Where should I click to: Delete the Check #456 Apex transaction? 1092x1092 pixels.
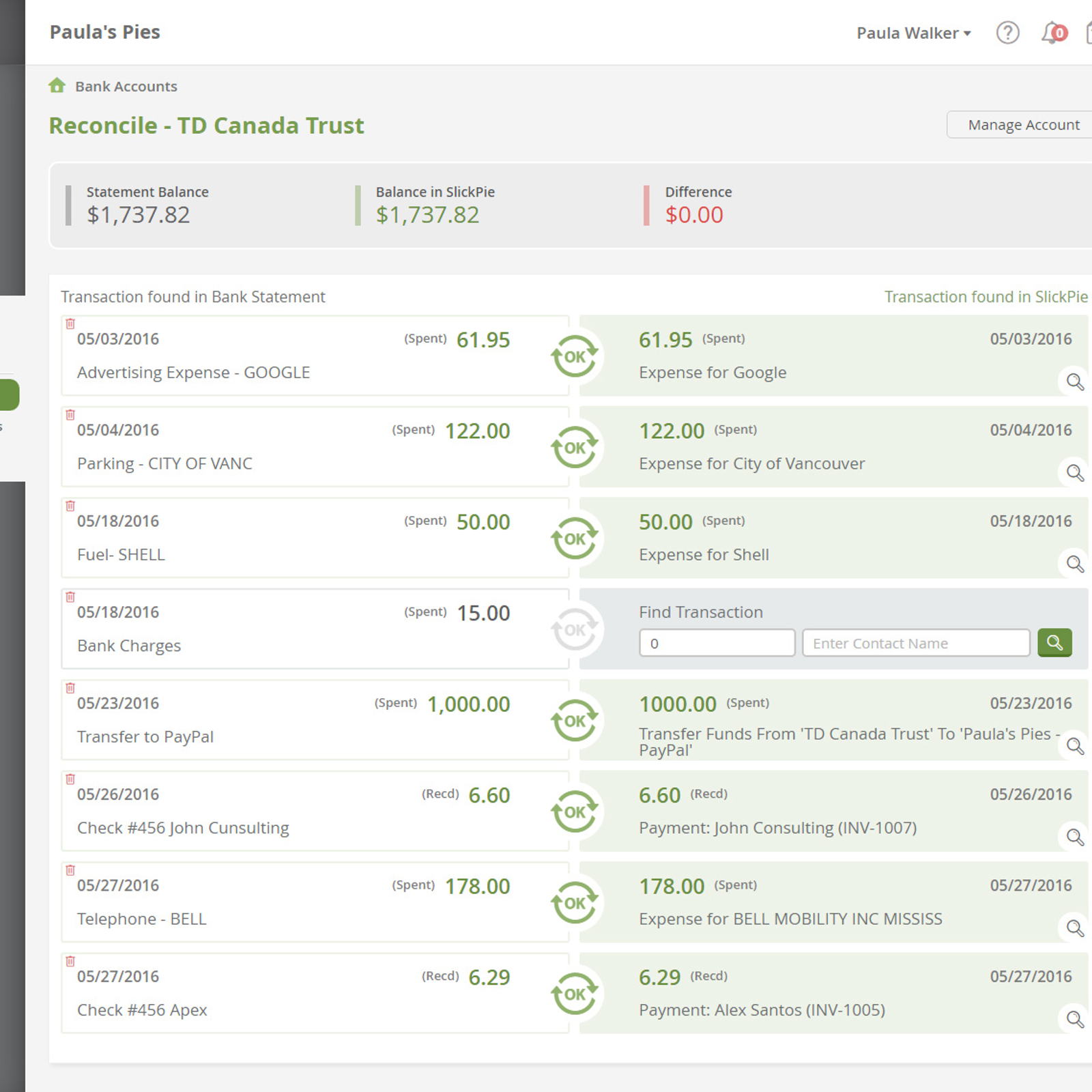[x=70, y=961]
